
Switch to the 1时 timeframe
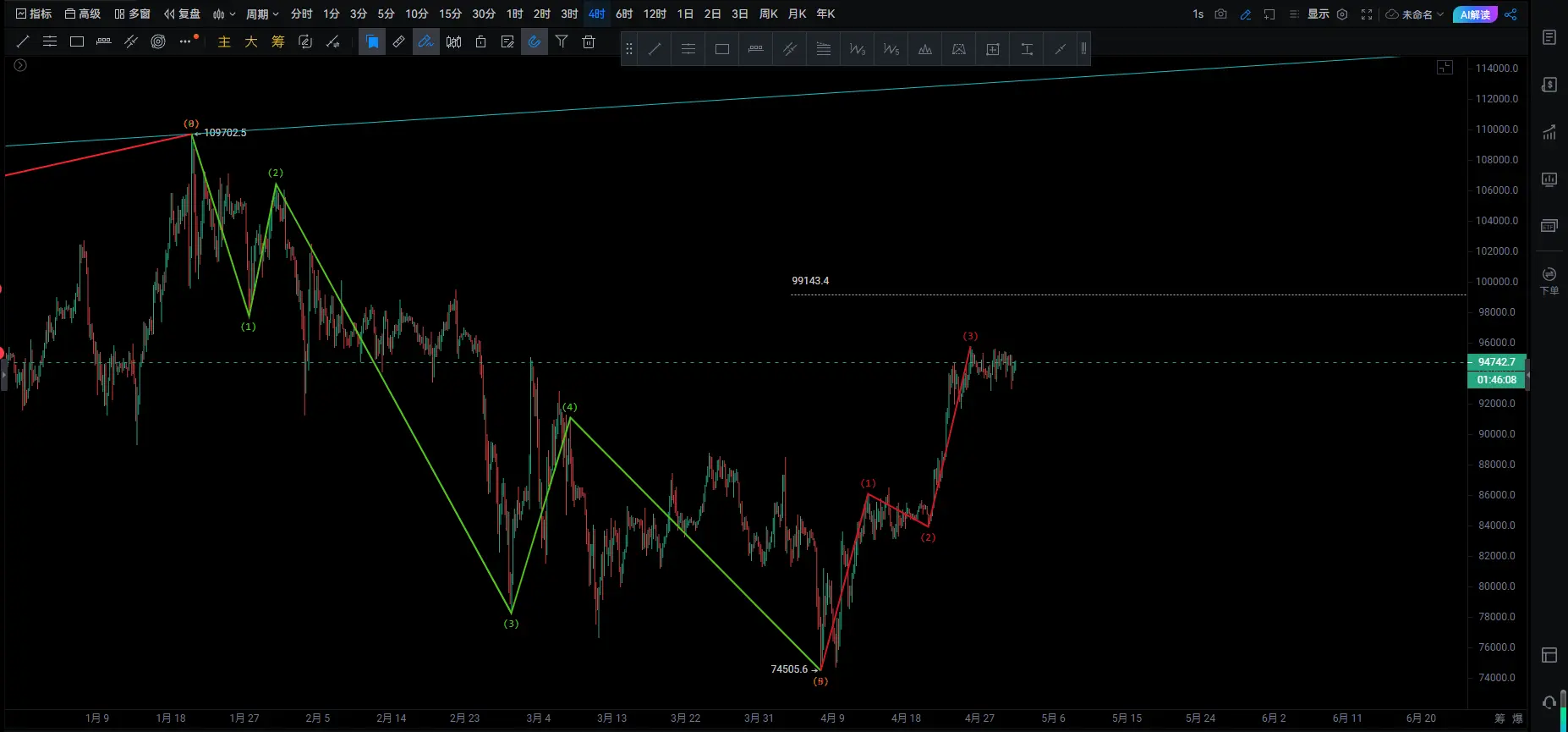tap(514, 14)
